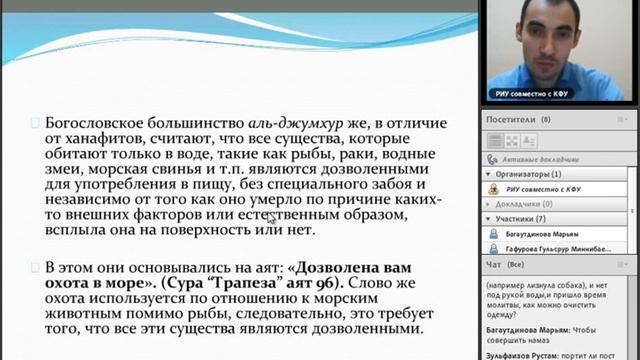Select attendee Багаутдинова Марьям
Viewport: 640px width, 360px height.
[x=555, y=234]
